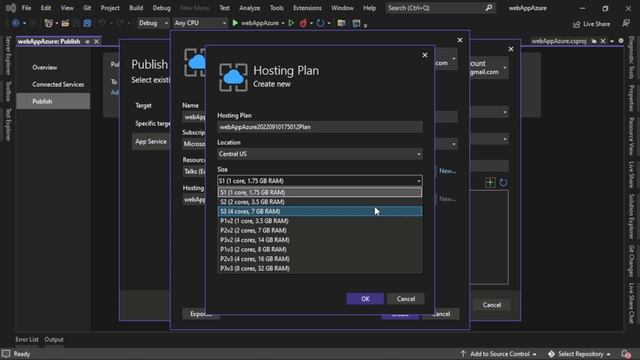The height and width of the screenshot is (360, 640).
Task: Open the Location dropdown Central US
Action: (320, 154)
